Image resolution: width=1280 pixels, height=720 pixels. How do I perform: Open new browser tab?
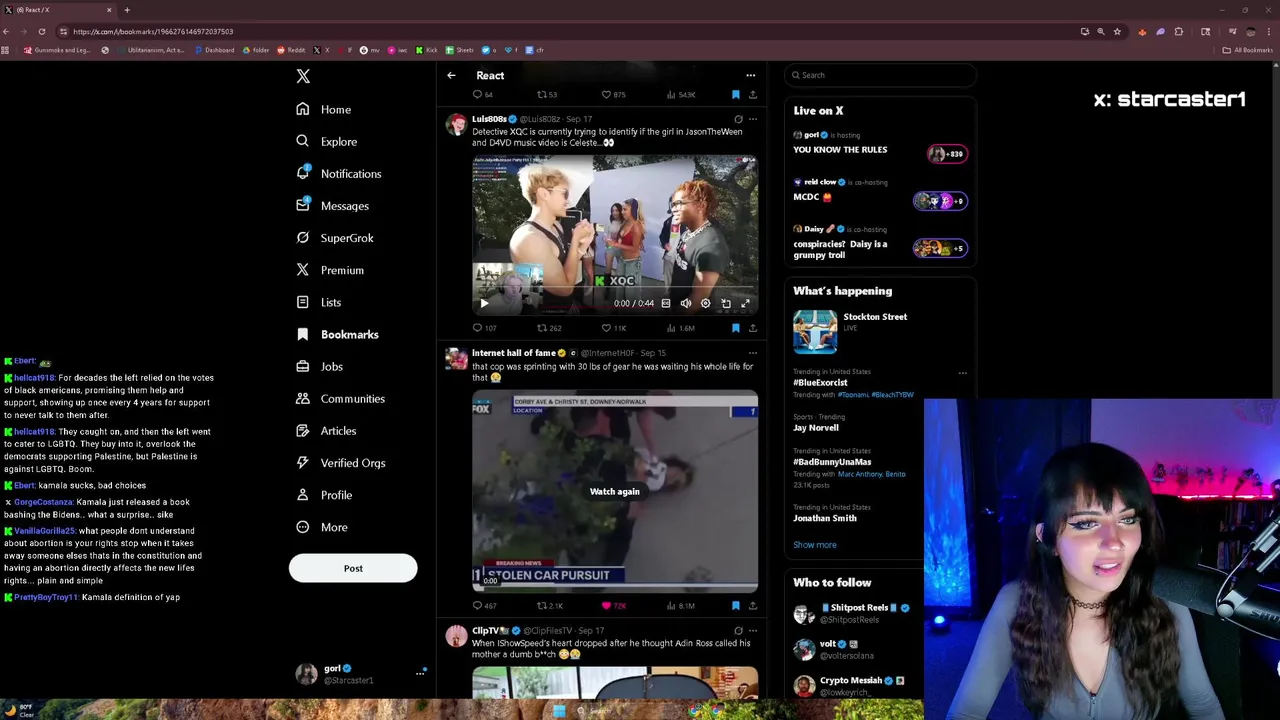[x=127, y=10]
